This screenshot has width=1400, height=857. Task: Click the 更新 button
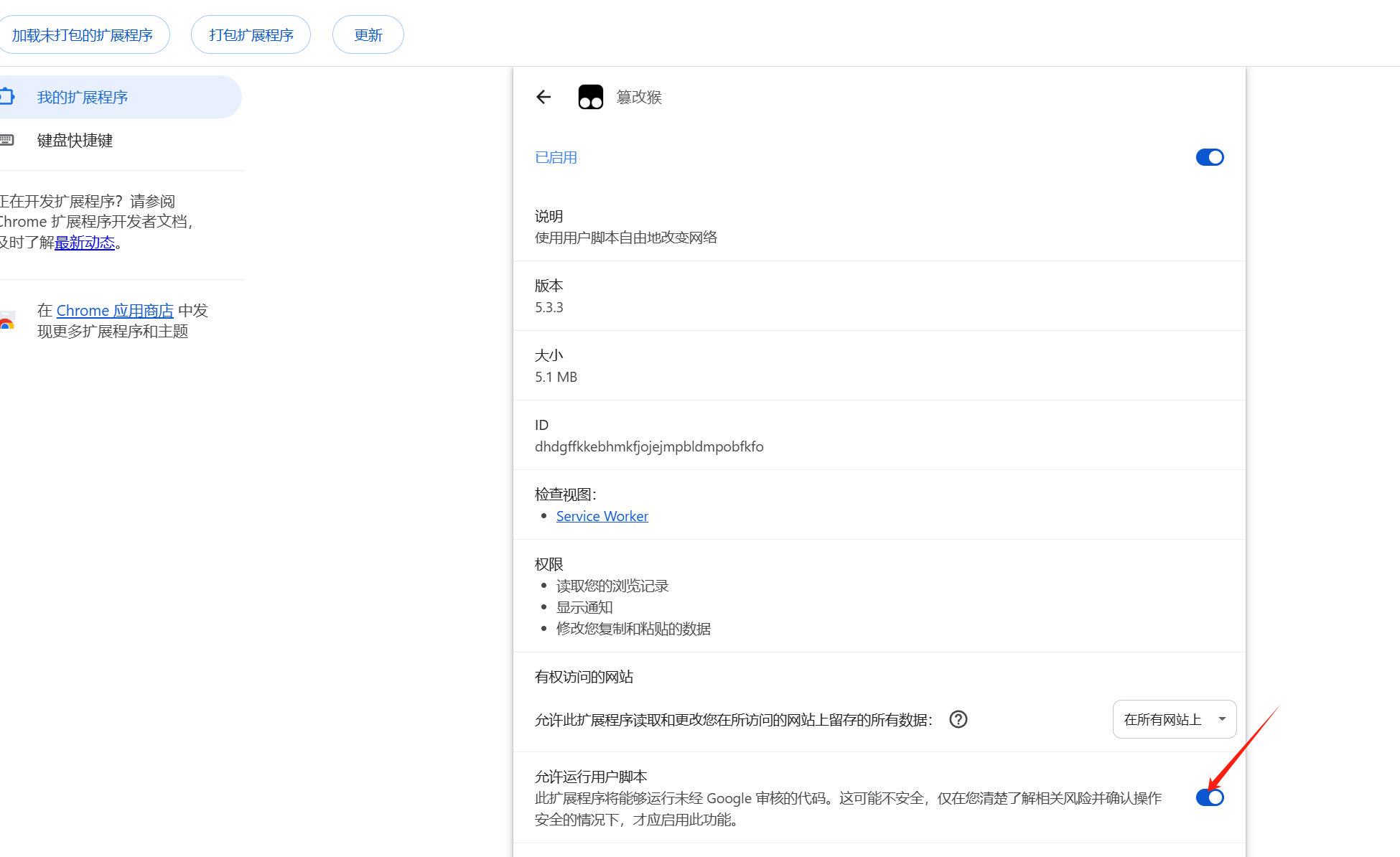click(x=368, y=34)
